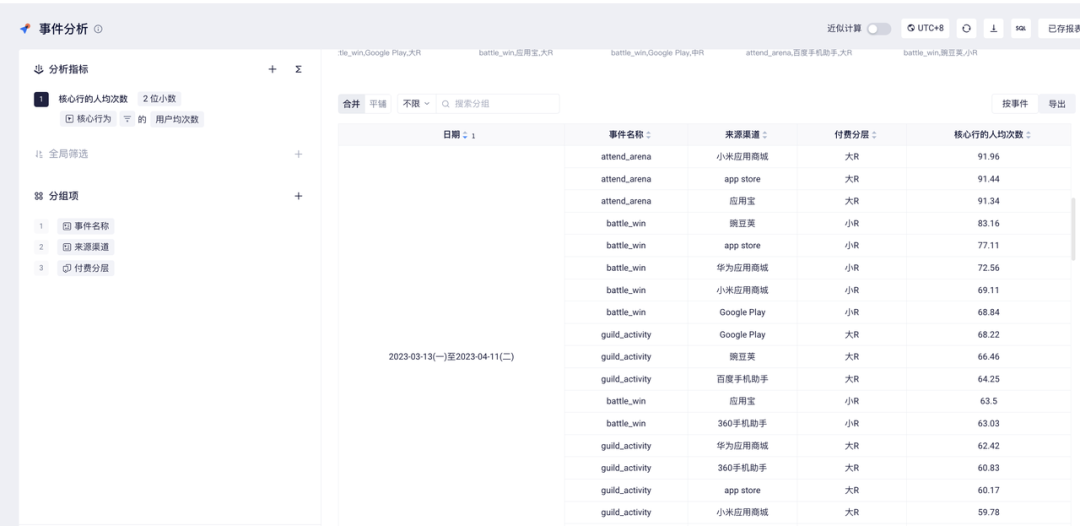The width and height of the screenshot is (1080, 526).
Task: Open the 付费分层 grouping chip
Action: 86,268
